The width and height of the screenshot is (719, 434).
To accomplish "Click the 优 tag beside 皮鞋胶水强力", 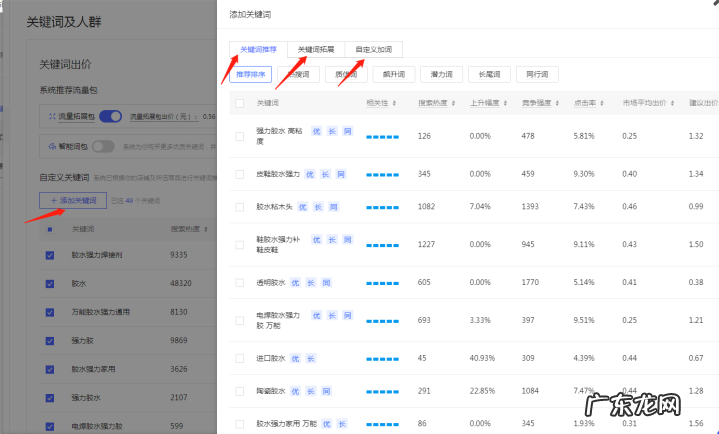I will tap(310, 174).
